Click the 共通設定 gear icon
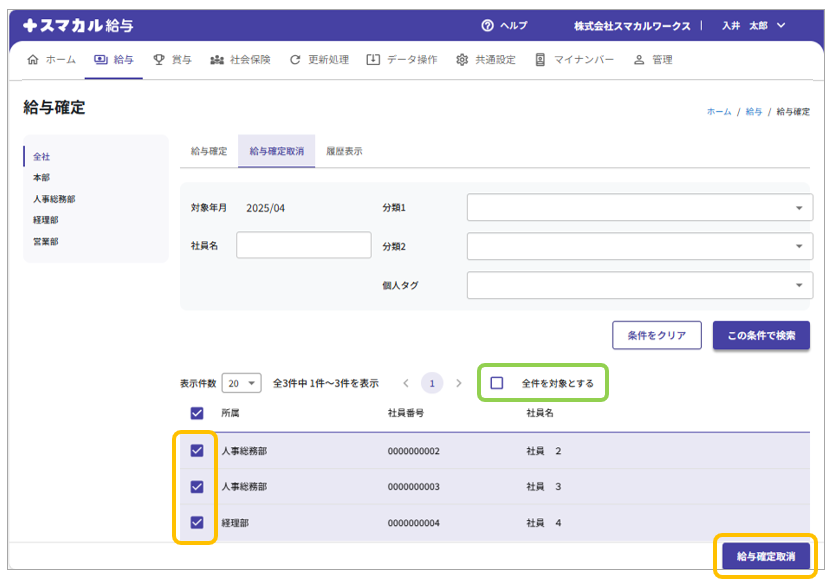The image size is (833, 583). pyautogui.click(x=462, y=60)
